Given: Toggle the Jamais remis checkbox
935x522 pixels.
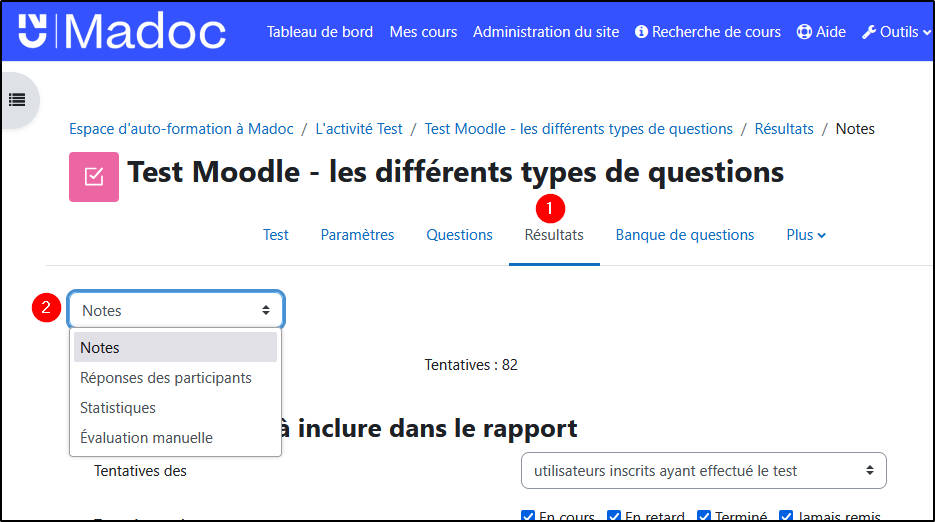Looking at the screenshot, I should click(786, 516).
